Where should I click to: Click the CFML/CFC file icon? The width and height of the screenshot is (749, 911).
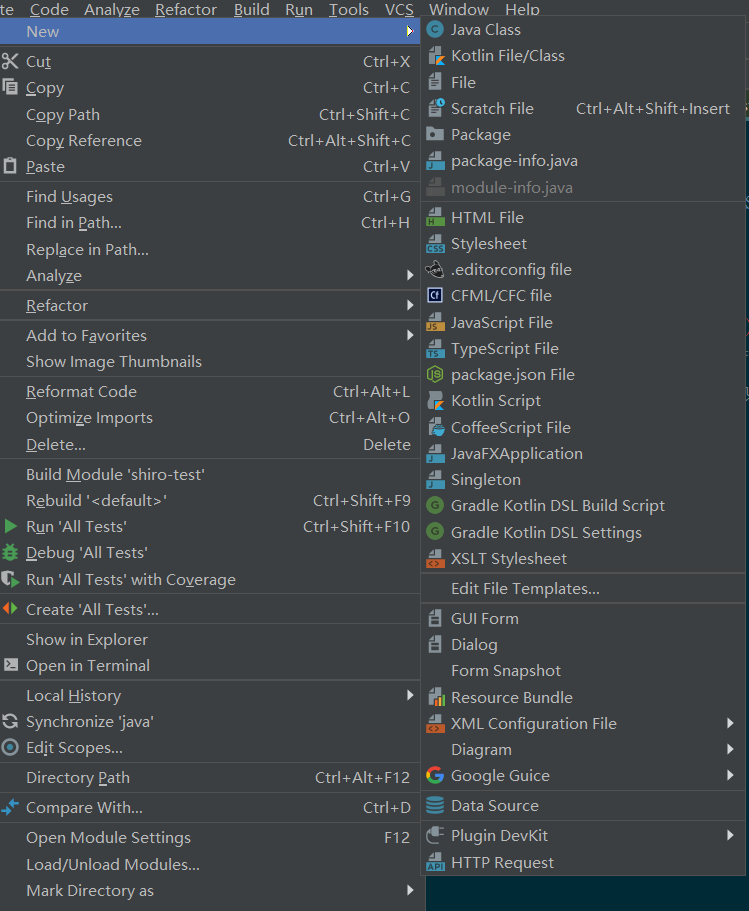[x=435, y=295]
